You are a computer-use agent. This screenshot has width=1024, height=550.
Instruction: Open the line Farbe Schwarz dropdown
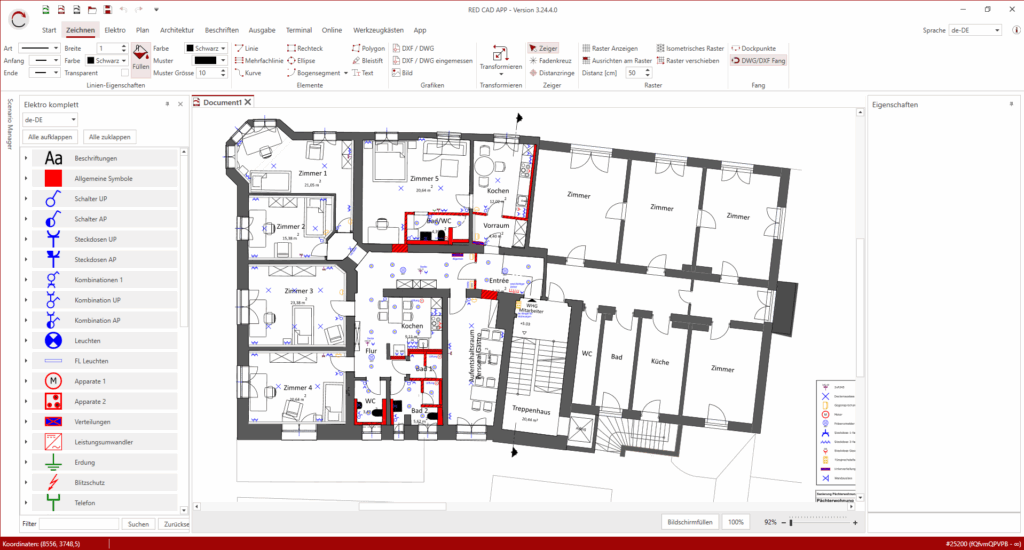(x=106, y=61)
